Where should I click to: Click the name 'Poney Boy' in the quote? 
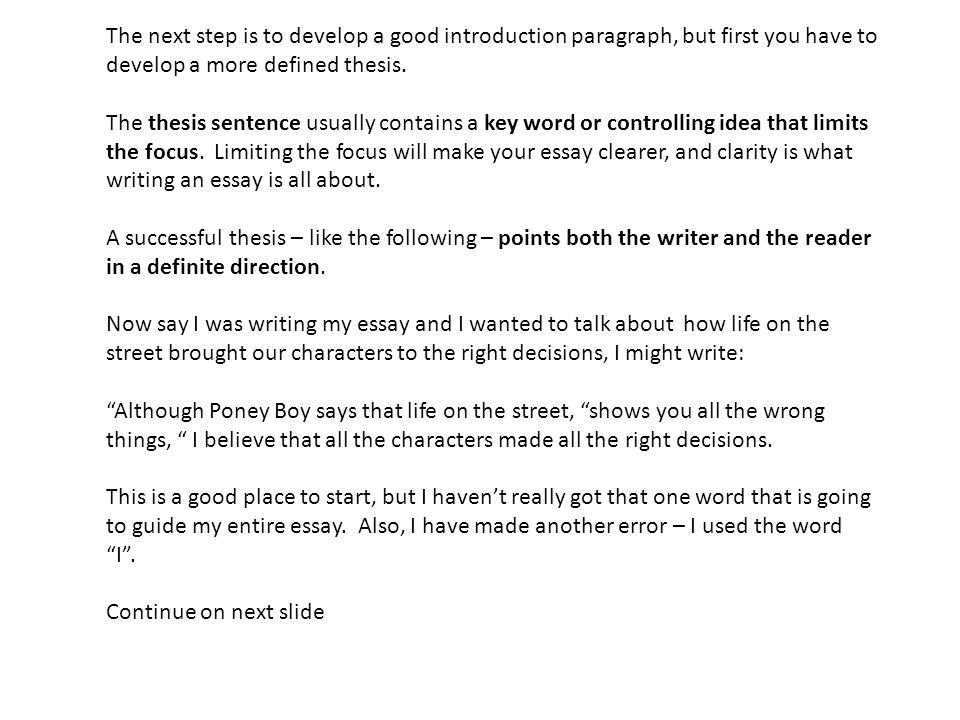260,411
